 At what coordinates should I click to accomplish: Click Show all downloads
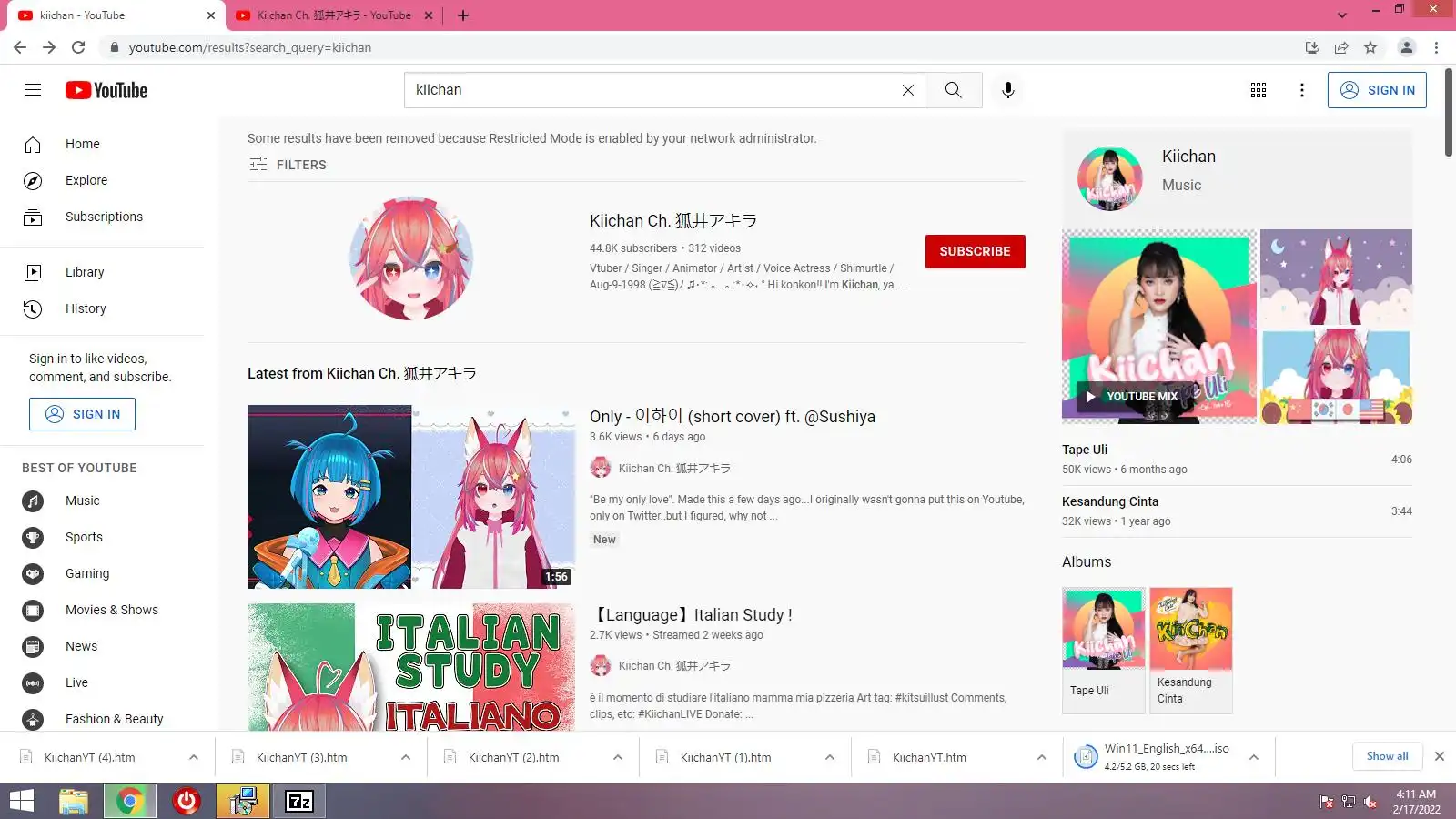(1387, 756)
